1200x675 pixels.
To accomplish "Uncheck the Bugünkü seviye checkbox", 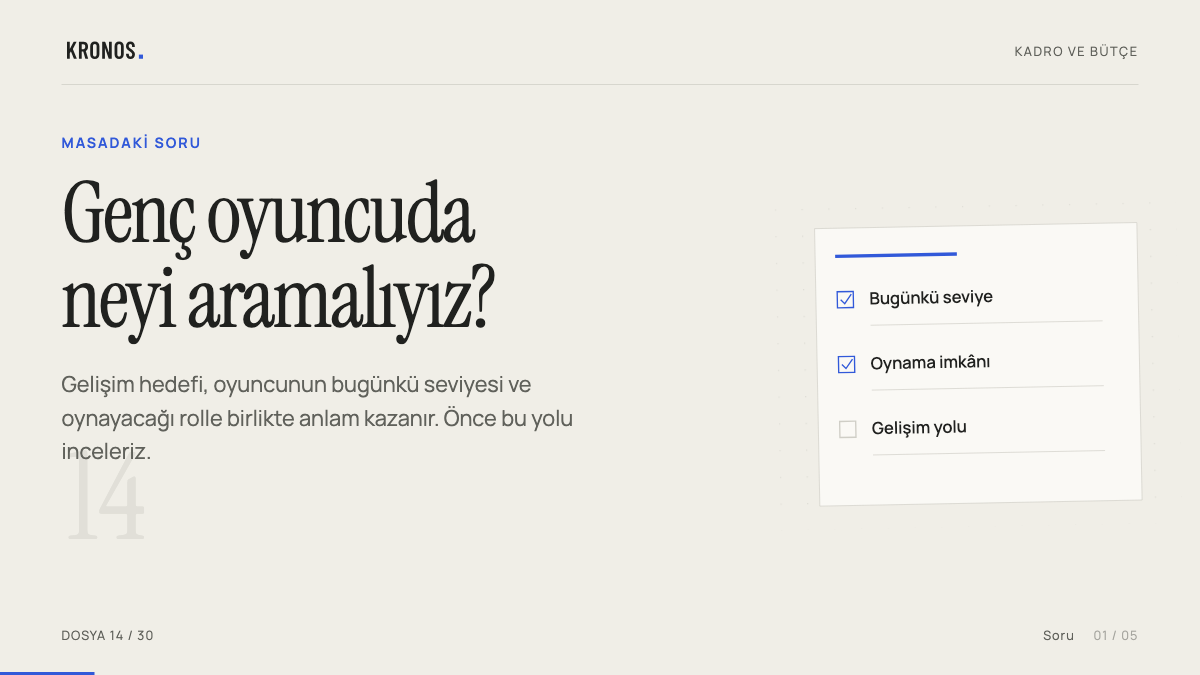I will click(845, 299).
